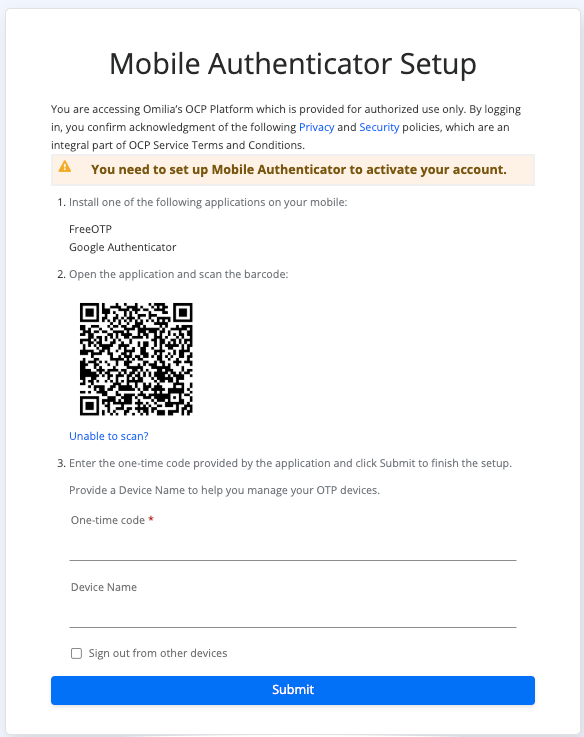
Task: Click the activate-your-account warning message text
Action: [299, 170]
